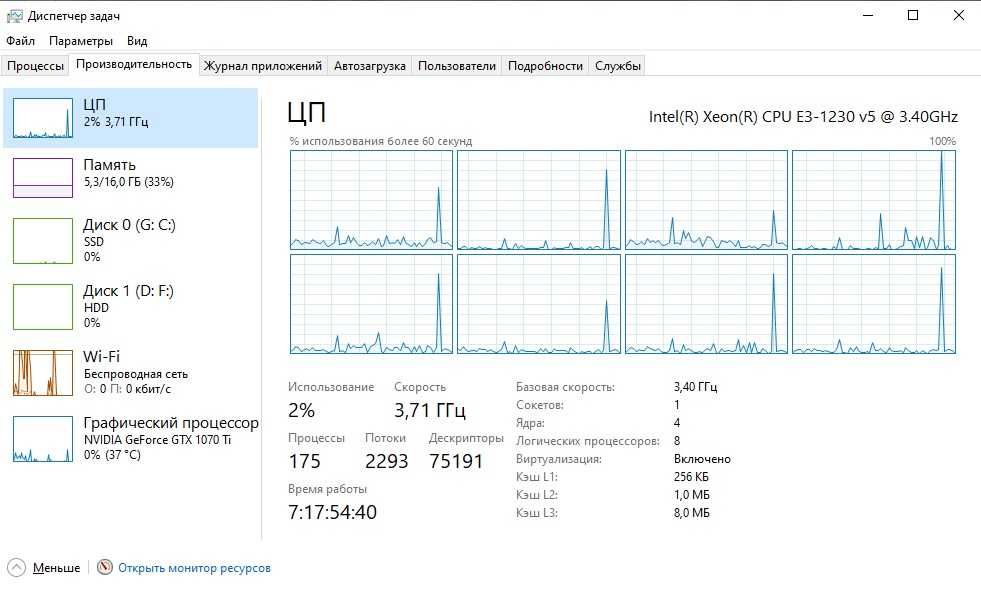Open the Параметры menu

click(x=81, y=41)
